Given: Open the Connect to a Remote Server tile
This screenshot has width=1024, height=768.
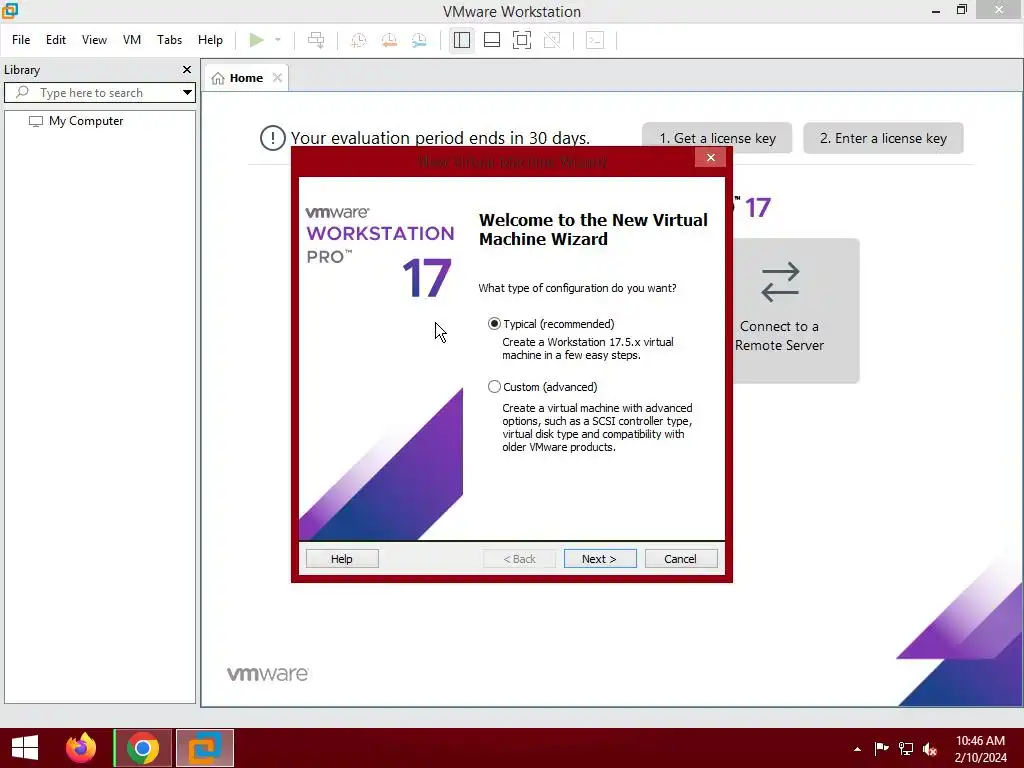Looking at the screenshot, I should tap(796, 310).
